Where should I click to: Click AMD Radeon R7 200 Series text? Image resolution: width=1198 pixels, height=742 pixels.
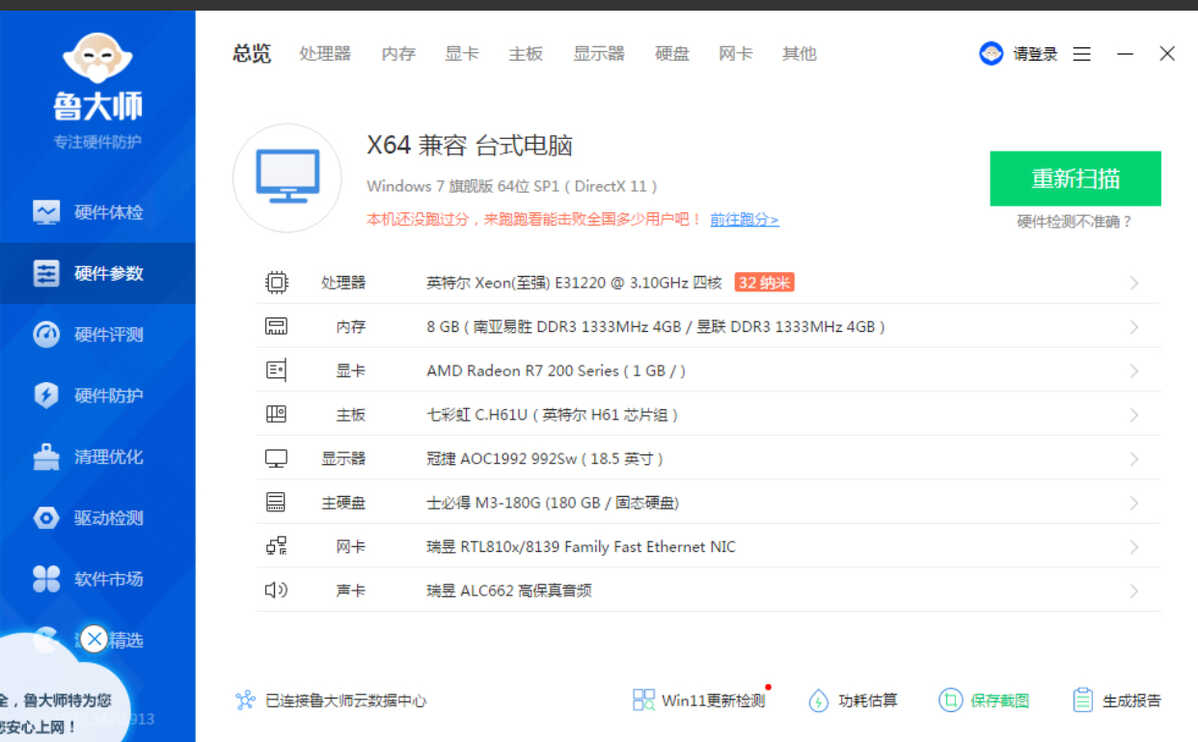click(x=555, y=371)
